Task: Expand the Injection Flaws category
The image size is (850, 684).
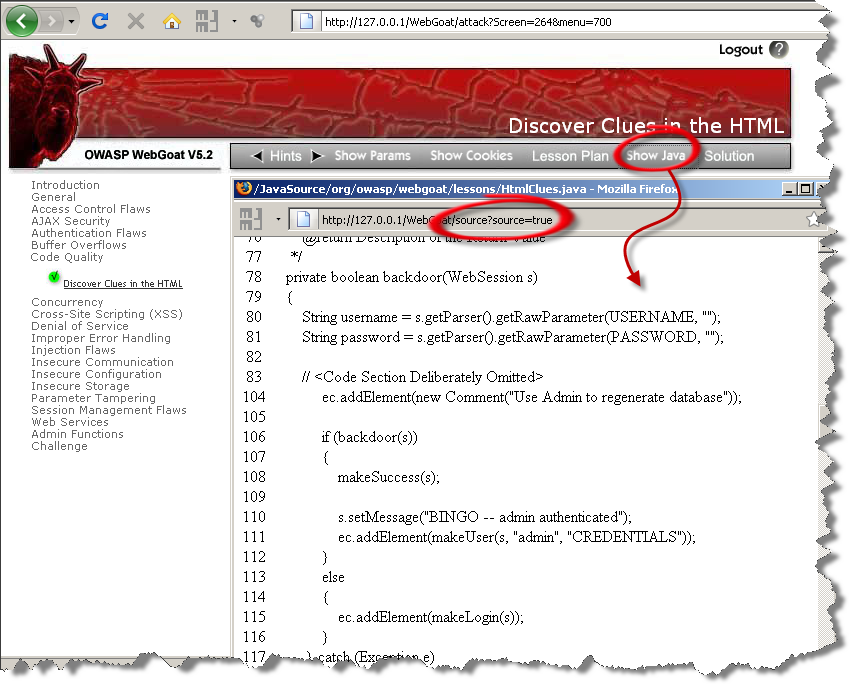Action: pos(73,350)
